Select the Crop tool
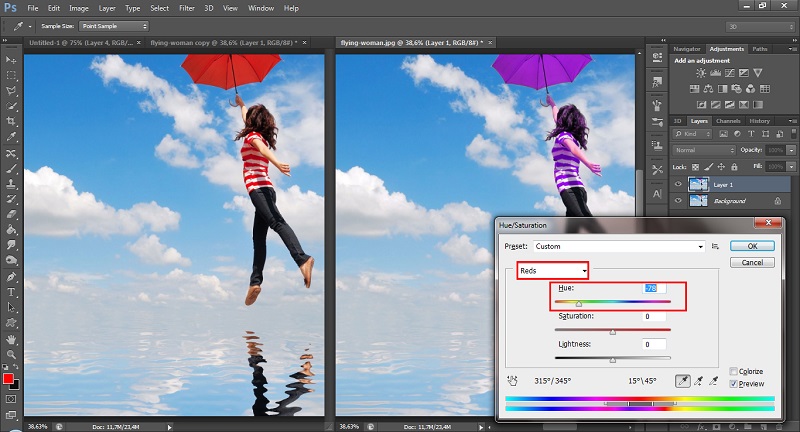 click(x=11, y=121)
